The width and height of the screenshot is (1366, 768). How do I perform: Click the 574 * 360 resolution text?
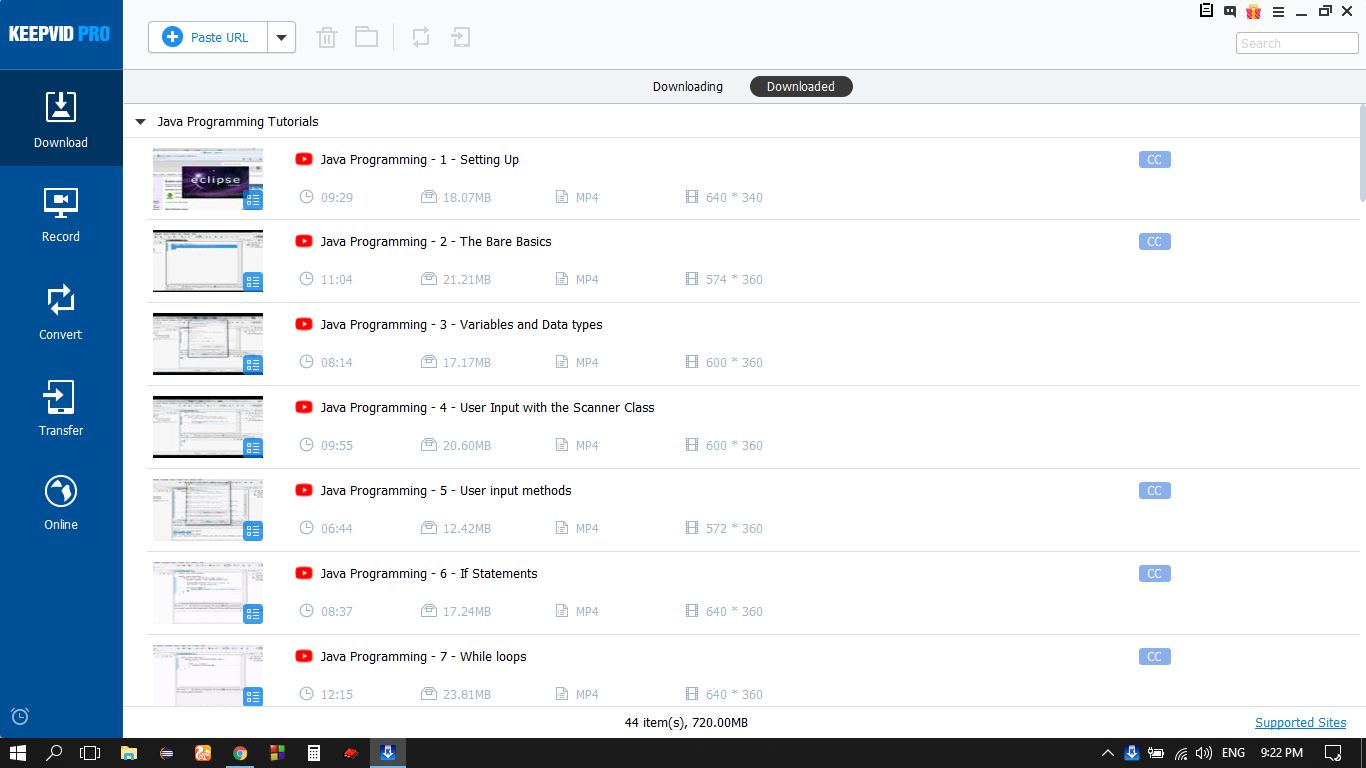click(x=734, y=280)
